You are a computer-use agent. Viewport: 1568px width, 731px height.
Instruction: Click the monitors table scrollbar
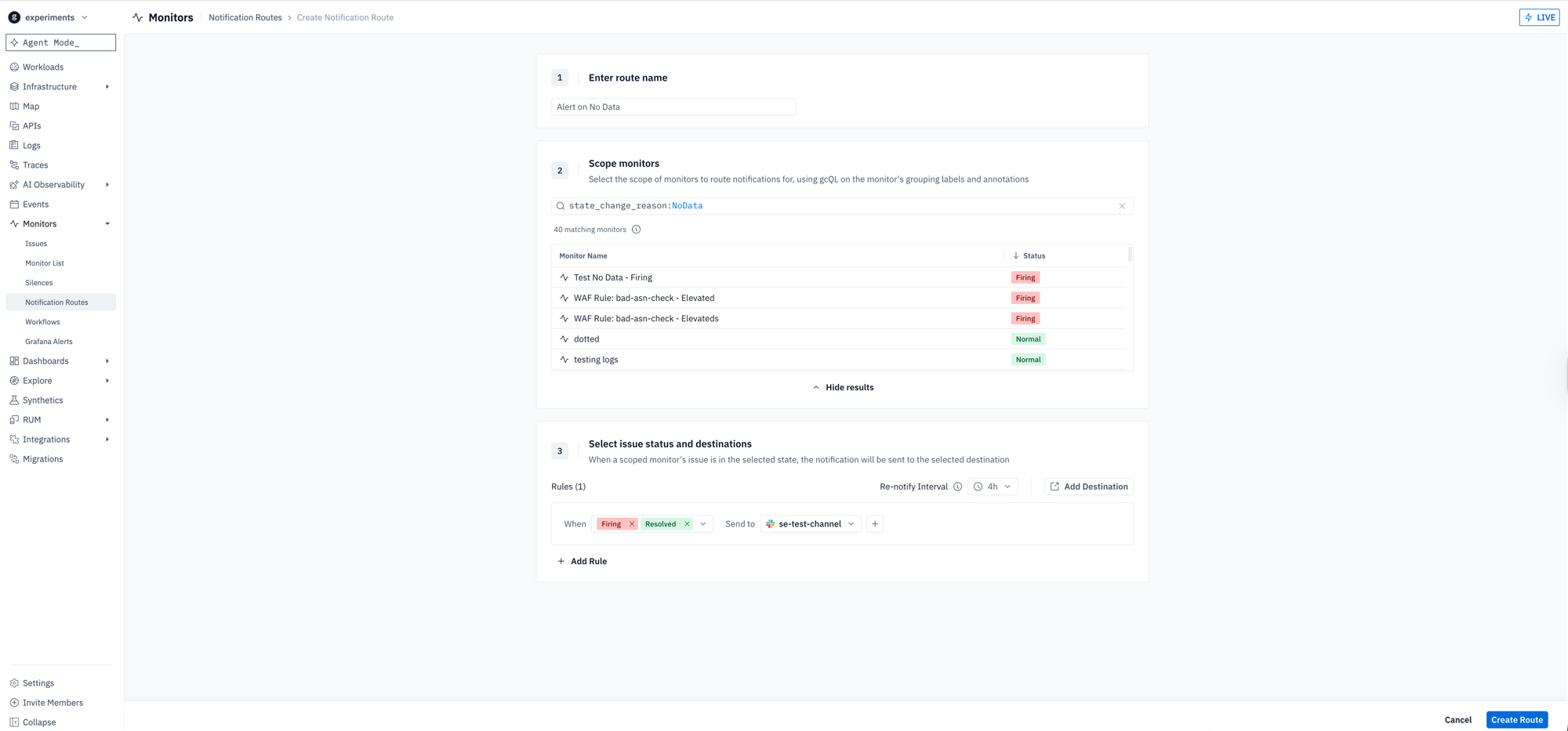(x=1130, y=254)
